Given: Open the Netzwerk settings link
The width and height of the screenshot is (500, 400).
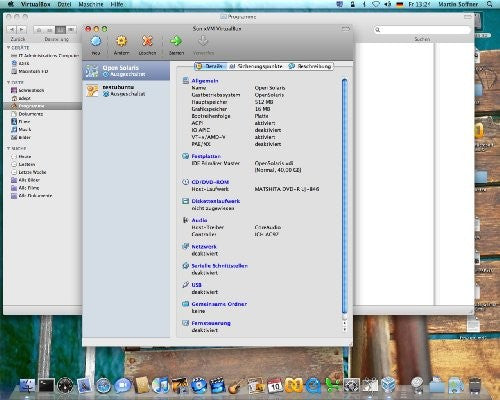Looking at the screenshot, I should click(204, 247).
